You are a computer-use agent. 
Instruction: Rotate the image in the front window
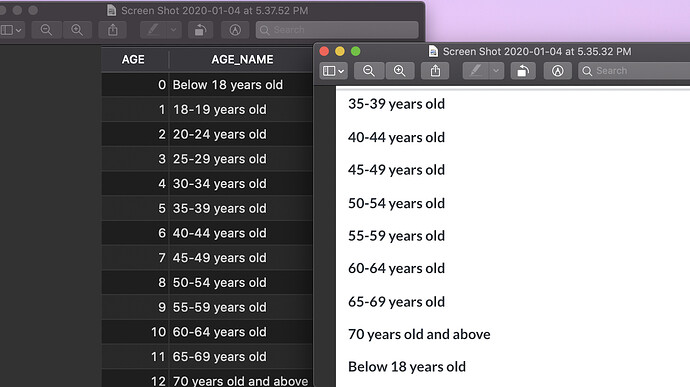[523, 71]
